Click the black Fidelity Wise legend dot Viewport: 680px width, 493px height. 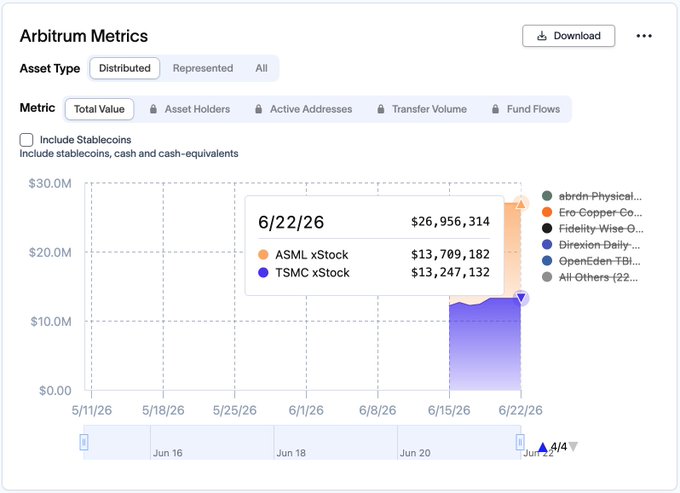[x=547, y=228]
